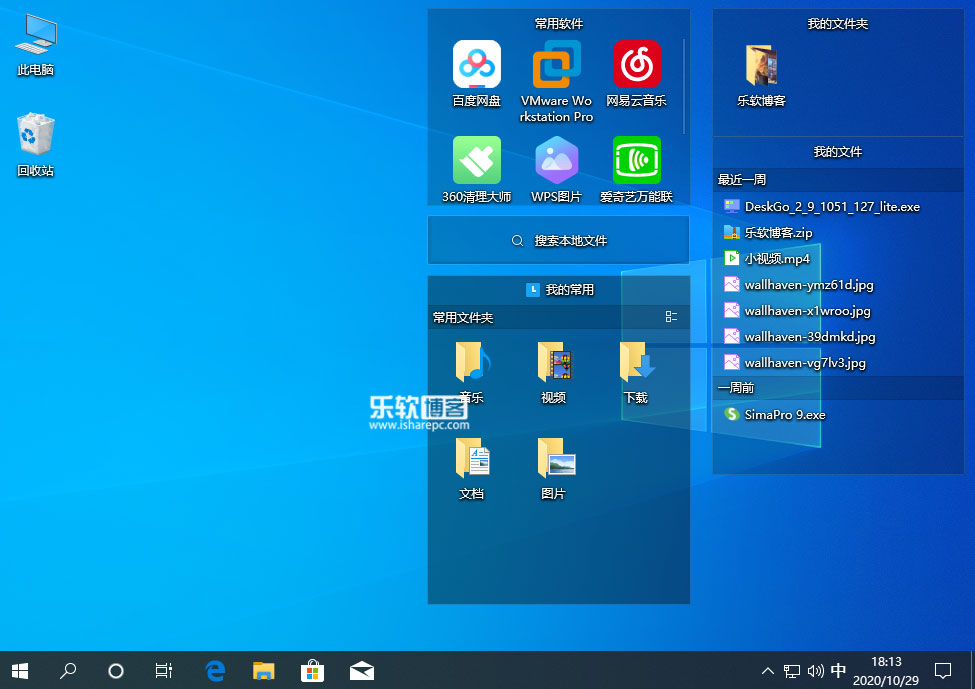The height and width of the screenshot is (689, 975).
Task: Click the 常用软件 panel title
Action: (558, 24)
